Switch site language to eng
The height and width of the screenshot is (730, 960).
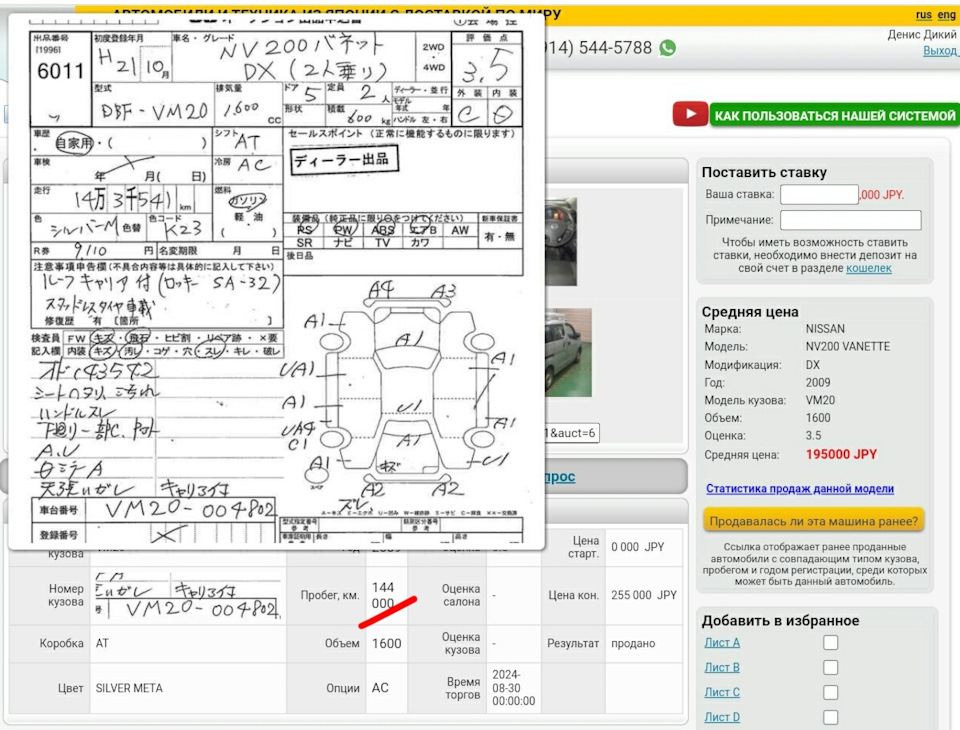947,15
